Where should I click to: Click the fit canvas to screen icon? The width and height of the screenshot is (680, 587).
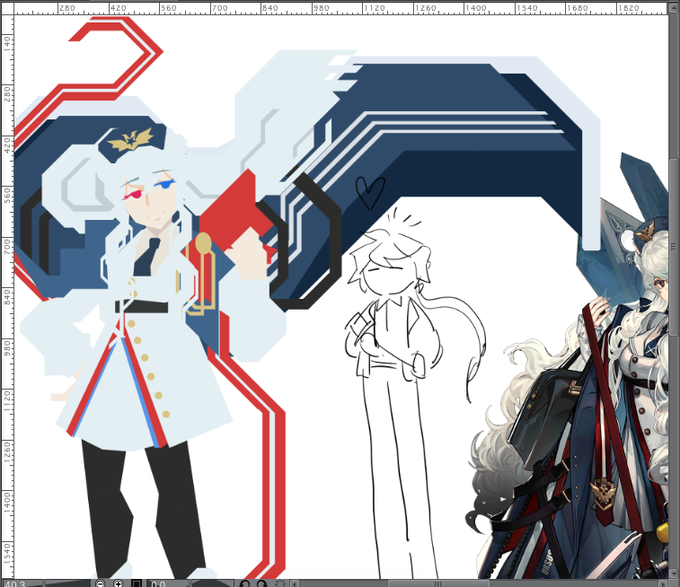click(x=136, y=584)
